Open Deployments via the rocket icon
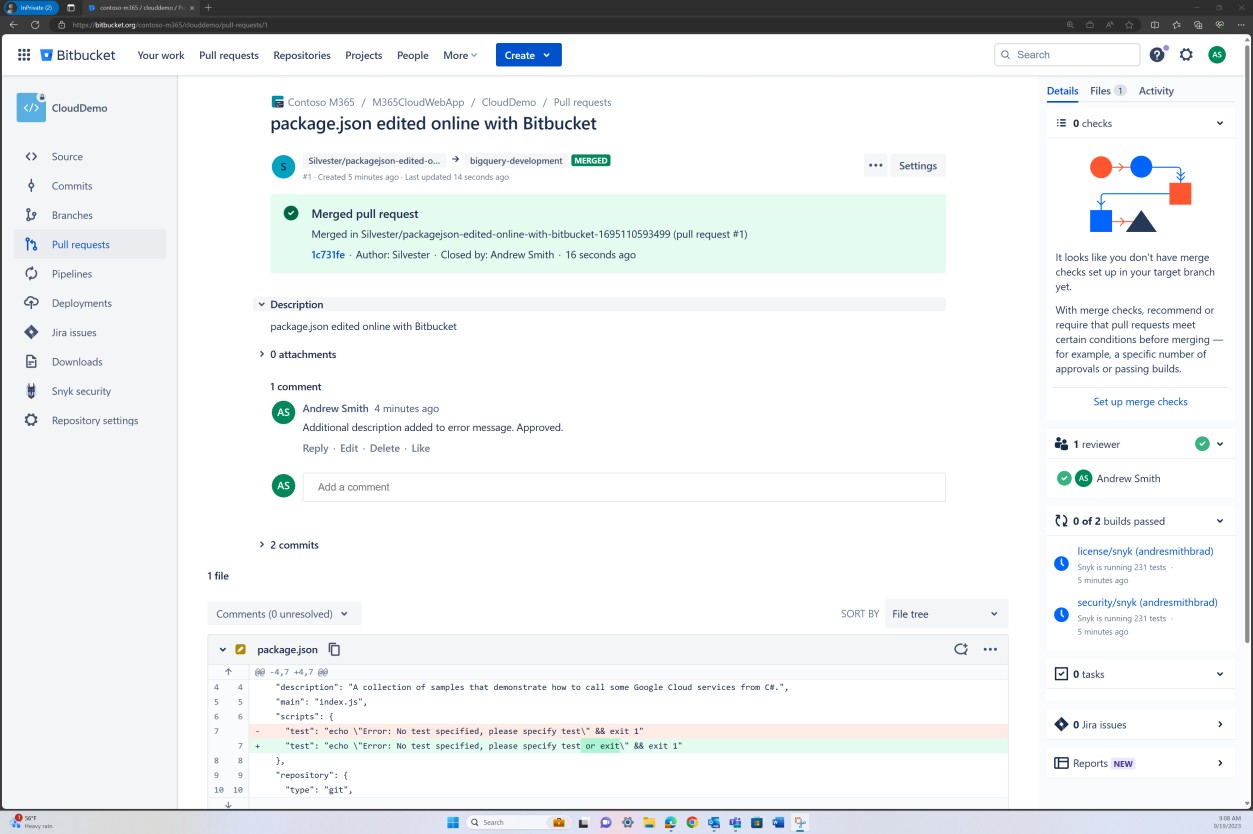1253x834 pixels. pos(80,302)
